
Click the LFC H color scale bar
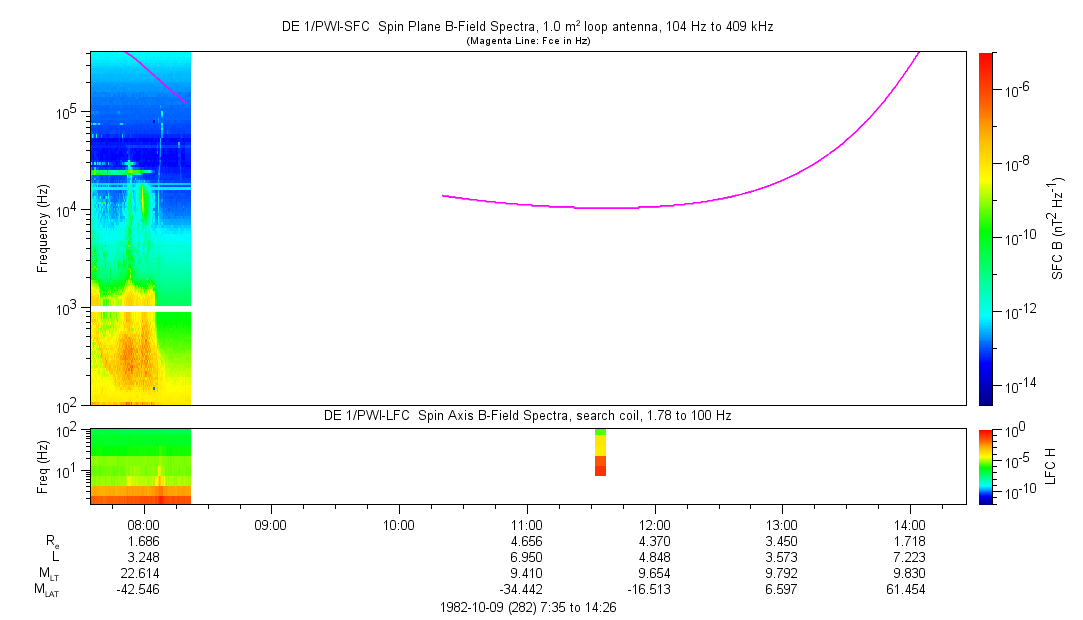[986, 467]
